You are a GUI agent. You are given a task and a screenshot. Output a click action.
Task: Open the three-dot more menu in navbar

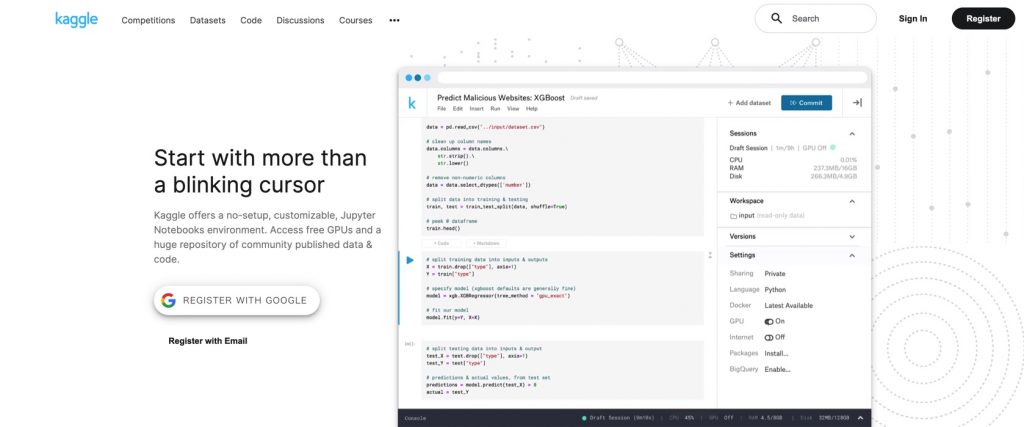[394, 20]
